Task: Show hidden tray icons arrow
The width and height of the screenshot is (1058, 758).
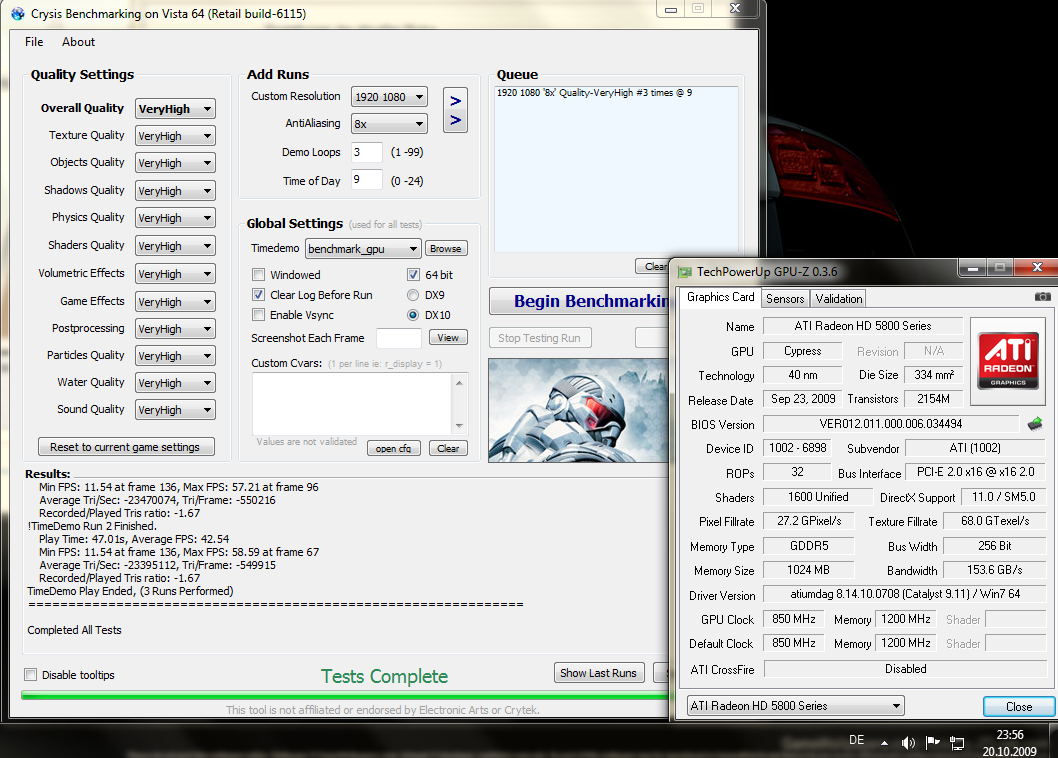Action: tap(884, 743)
